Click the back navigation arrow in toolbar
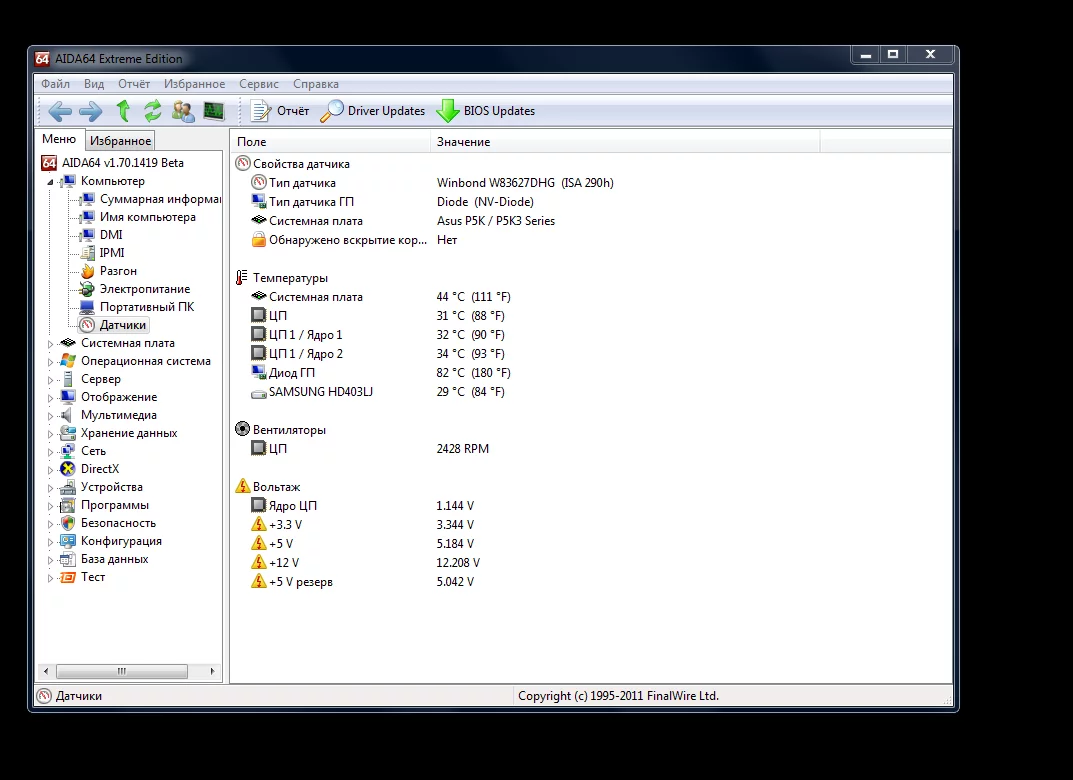The height and width of the screenshot is (780, 1073). click(x=60, y=111)
